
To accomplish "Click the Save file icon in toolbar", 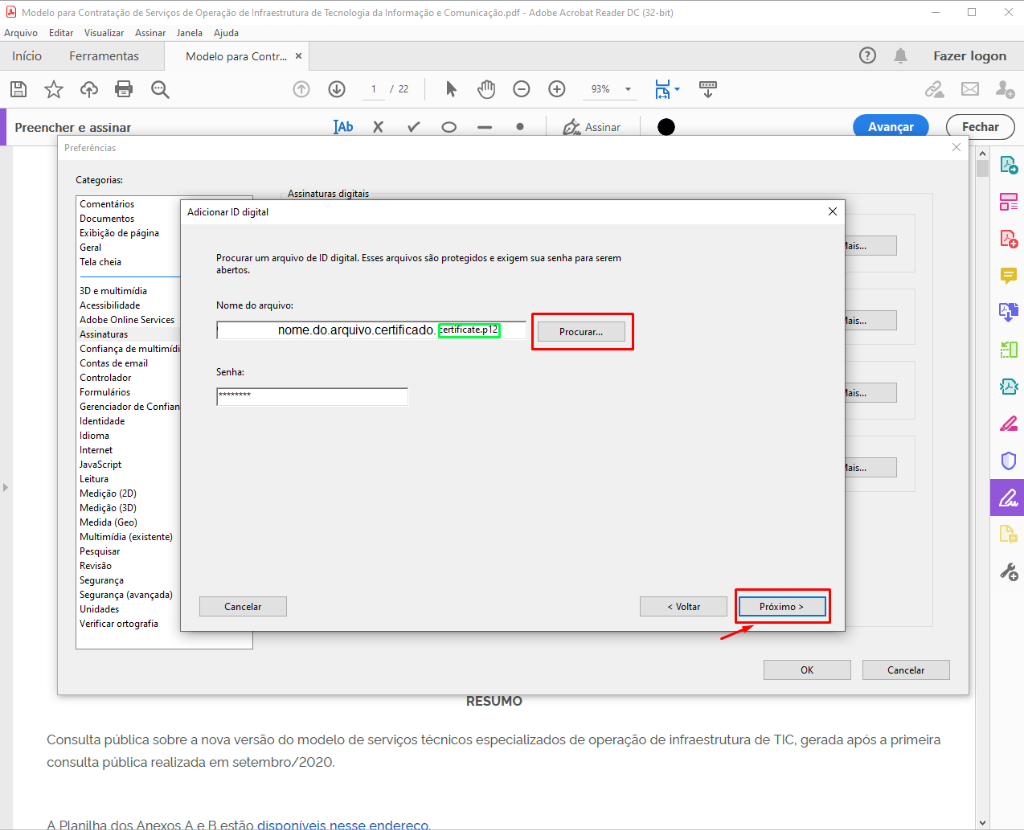I will [x=18, y=89].
